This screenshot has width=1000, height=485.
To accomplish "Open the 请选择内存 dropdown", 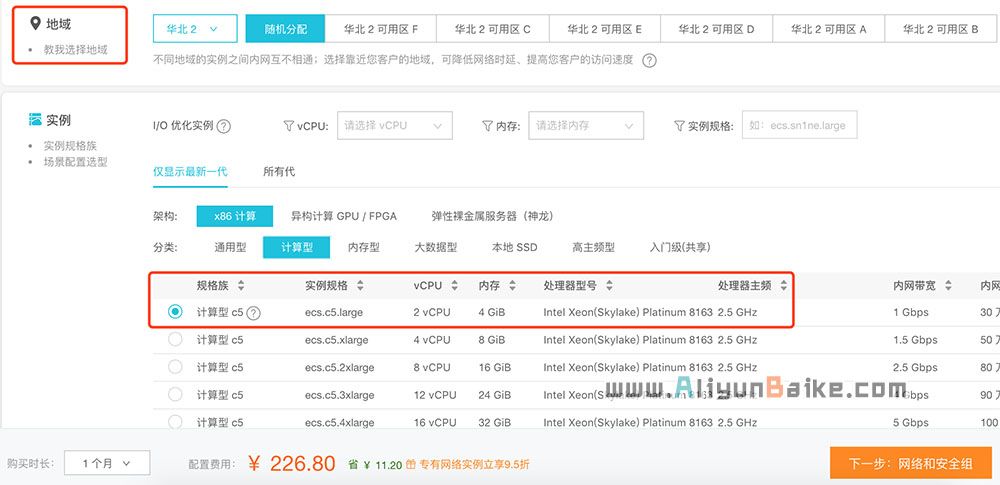I will (585, 125).
